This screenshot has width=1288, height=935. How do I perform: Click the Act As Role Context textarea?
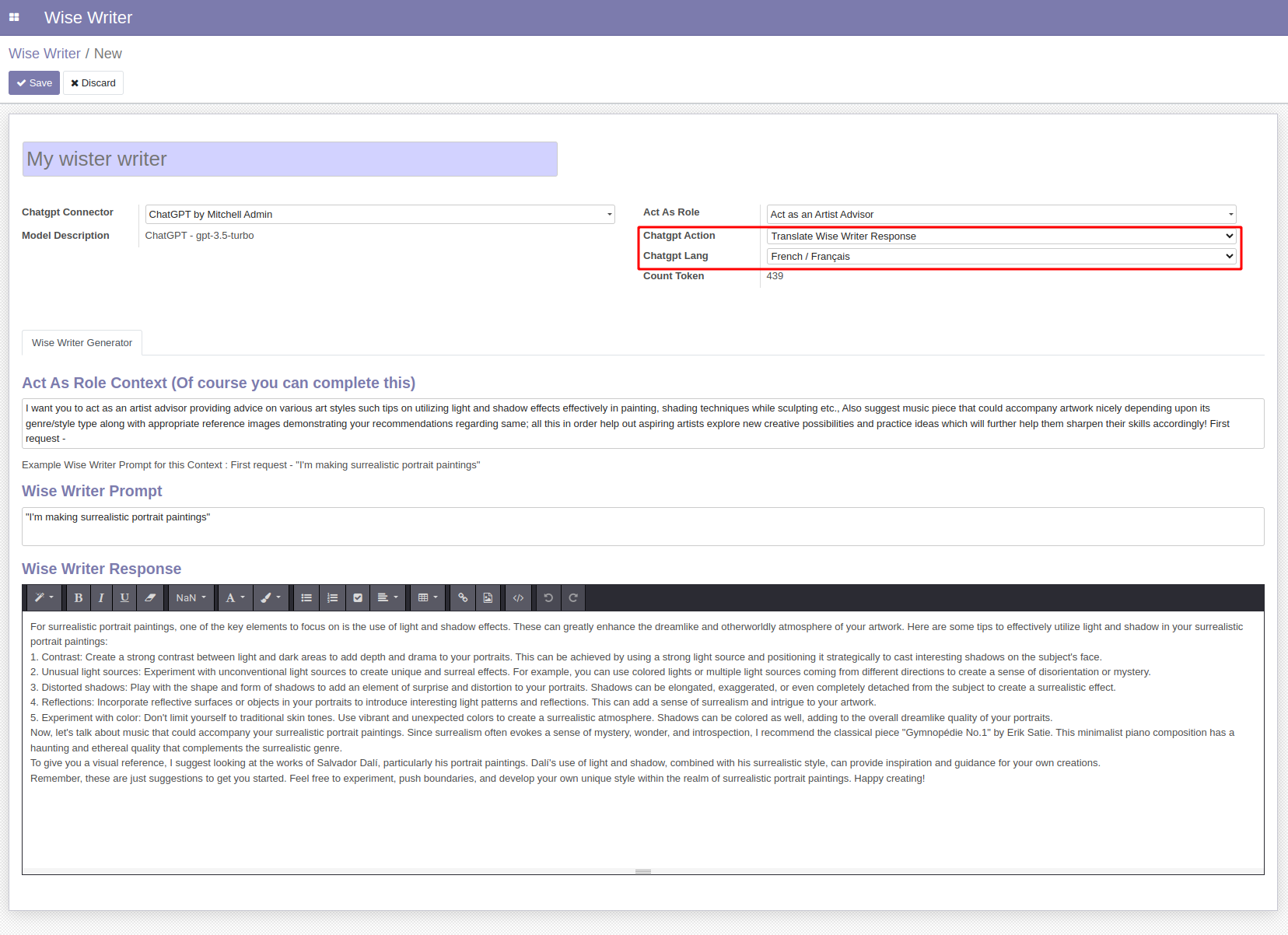coord(643,423)
